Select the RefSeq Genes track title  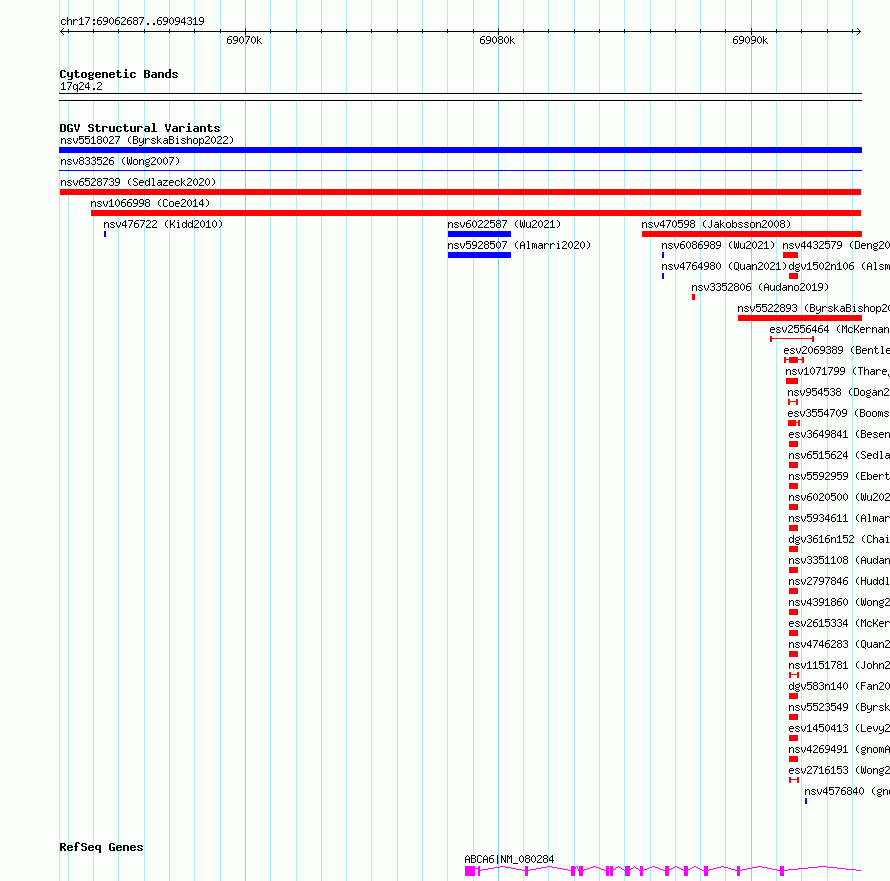pyautogui.click(x=101, y=847)
